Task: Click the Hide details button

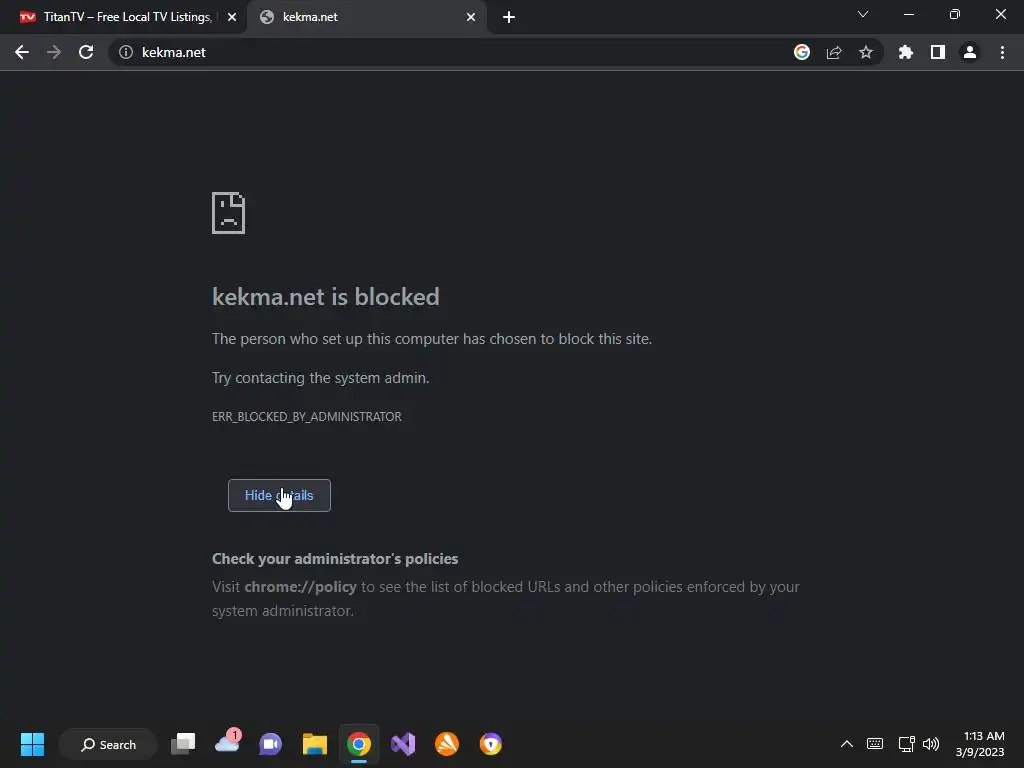Action: point(280,496)
